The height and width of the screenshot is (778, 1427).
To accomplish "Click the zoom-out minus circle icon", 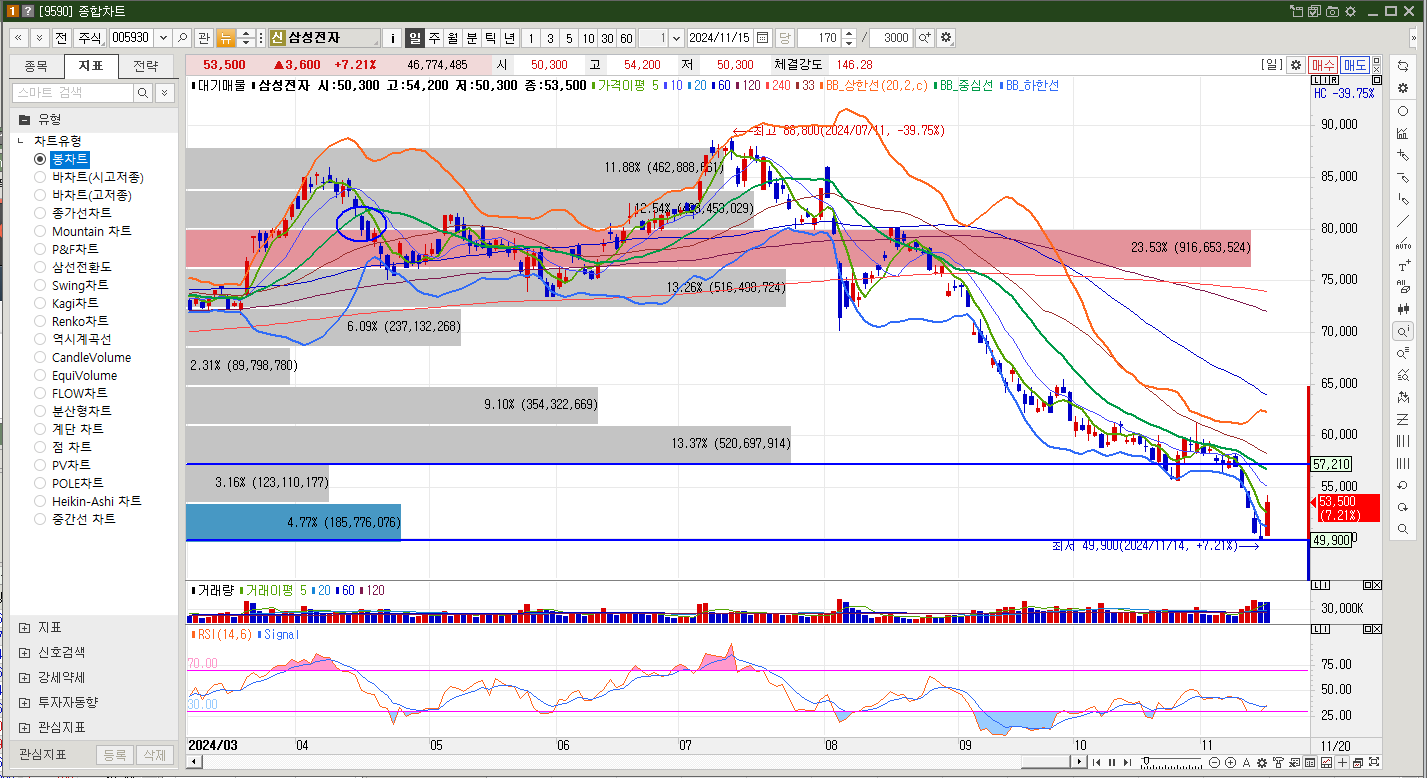I will (1214, 762).
